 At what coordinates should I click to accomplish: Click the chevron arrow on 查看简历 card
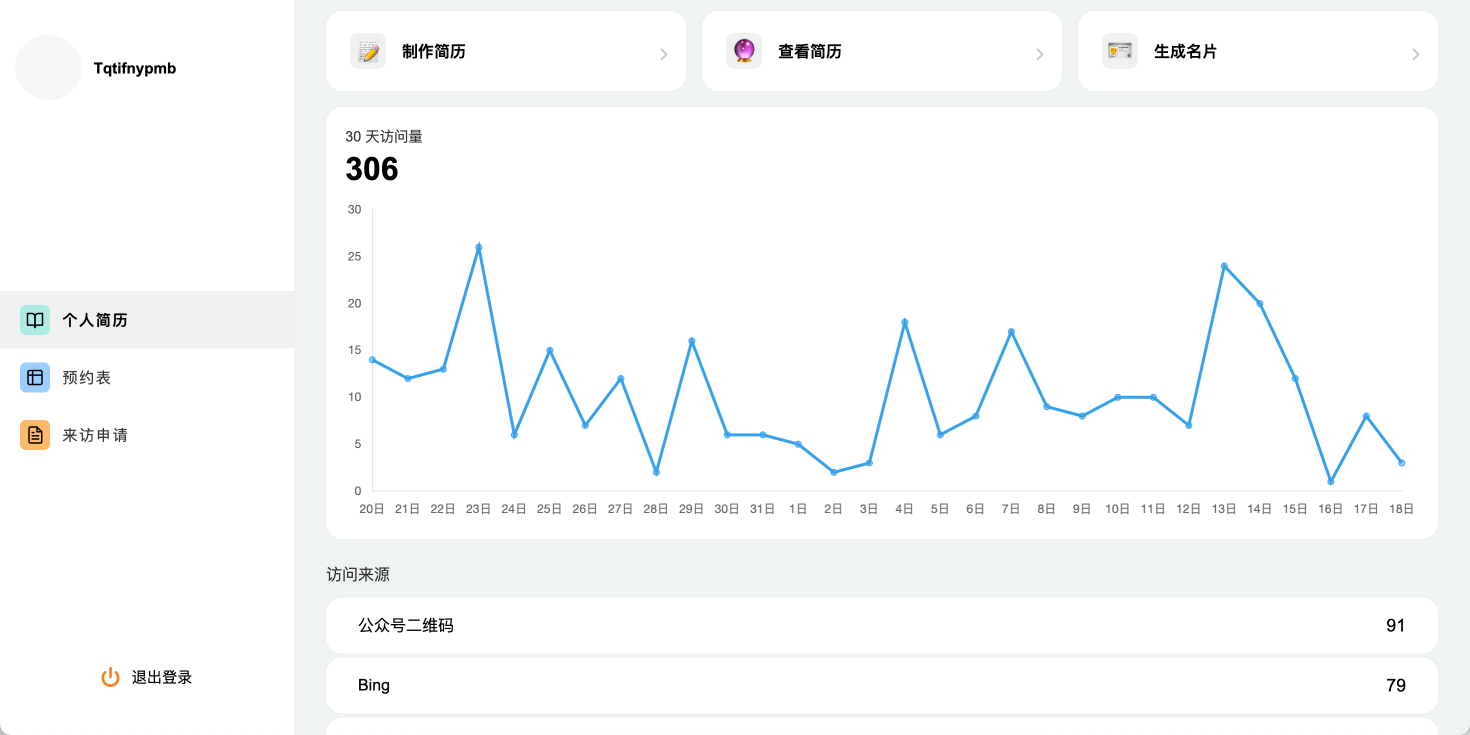tap(1039, 55)
